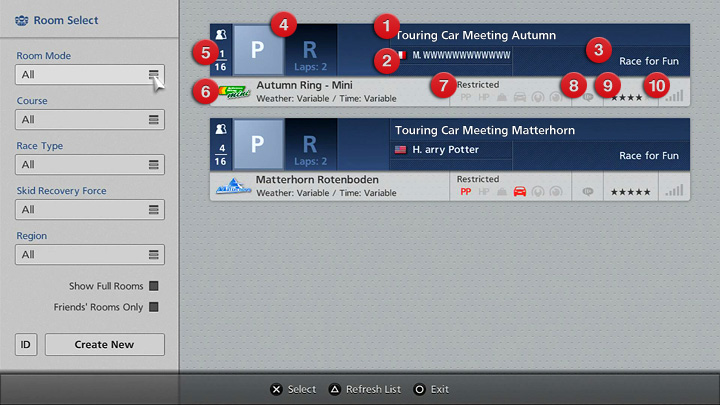720x405 pixels.
Task: Click the Matterhorn Rotenboden course logo
Action: click(232, 185)
